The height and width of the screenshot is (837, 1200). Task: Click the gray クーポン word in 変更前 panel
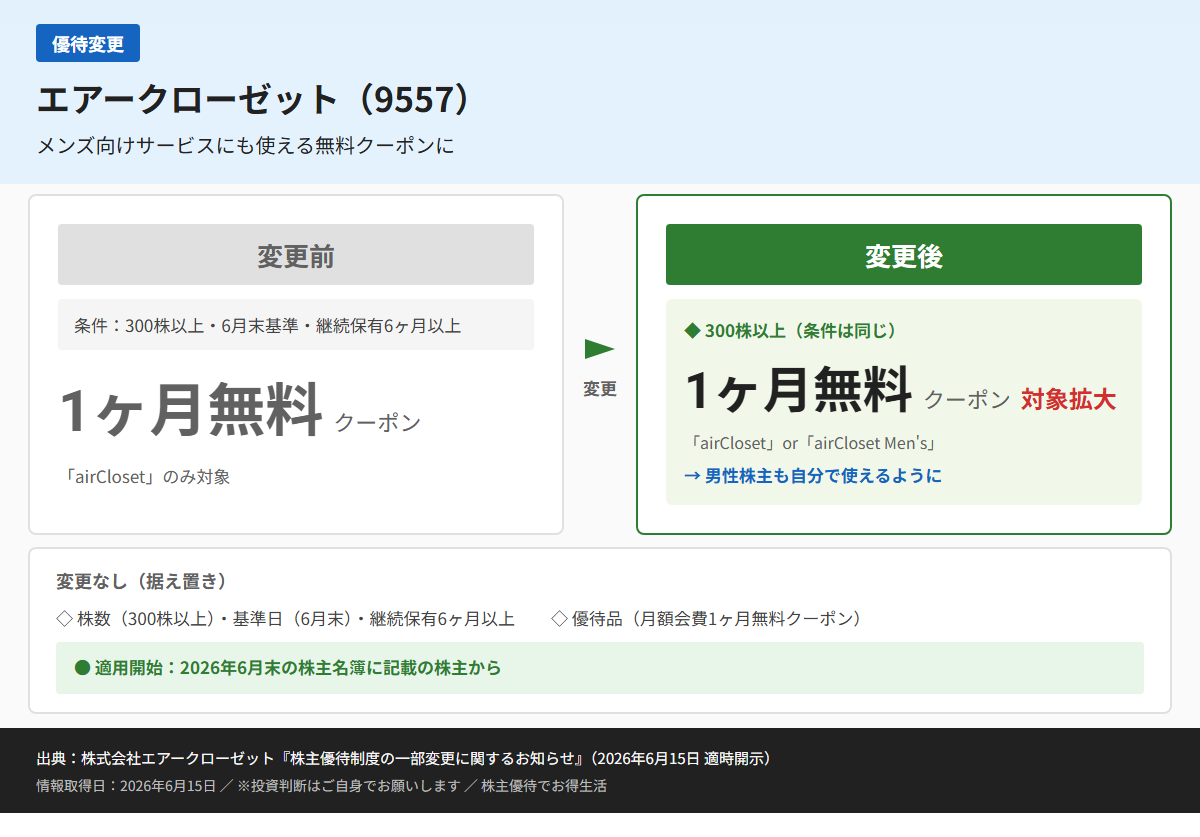tap(378, 422)
